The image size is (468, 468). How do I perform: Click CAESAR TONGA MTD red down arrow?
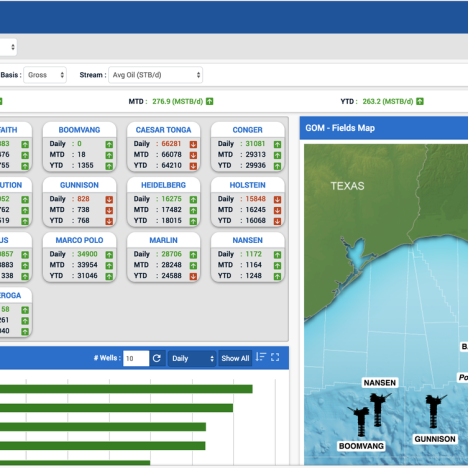(193, 155)
